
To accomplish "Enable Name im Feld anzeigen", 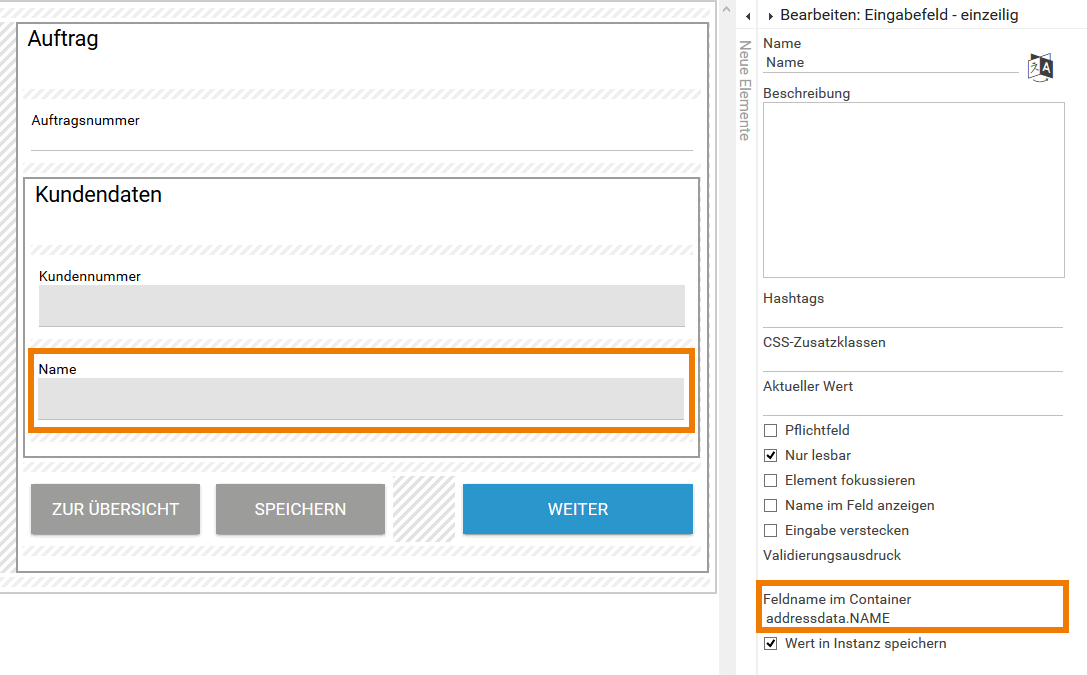I will 770,505.
